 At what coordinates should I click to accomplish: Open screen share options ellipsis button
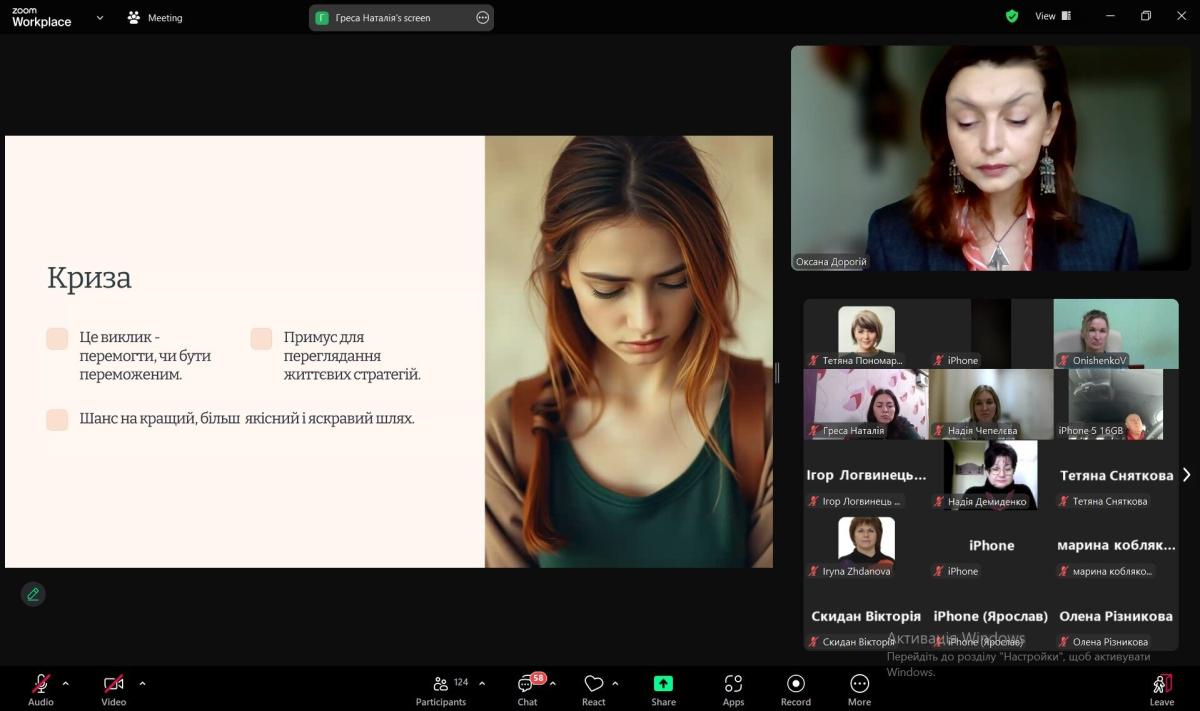click(x=482, y=17)
